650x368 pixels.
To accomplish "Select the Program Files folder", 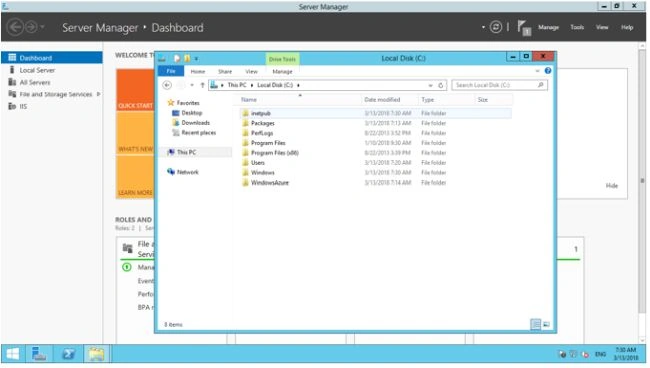I will pos(268,143).
